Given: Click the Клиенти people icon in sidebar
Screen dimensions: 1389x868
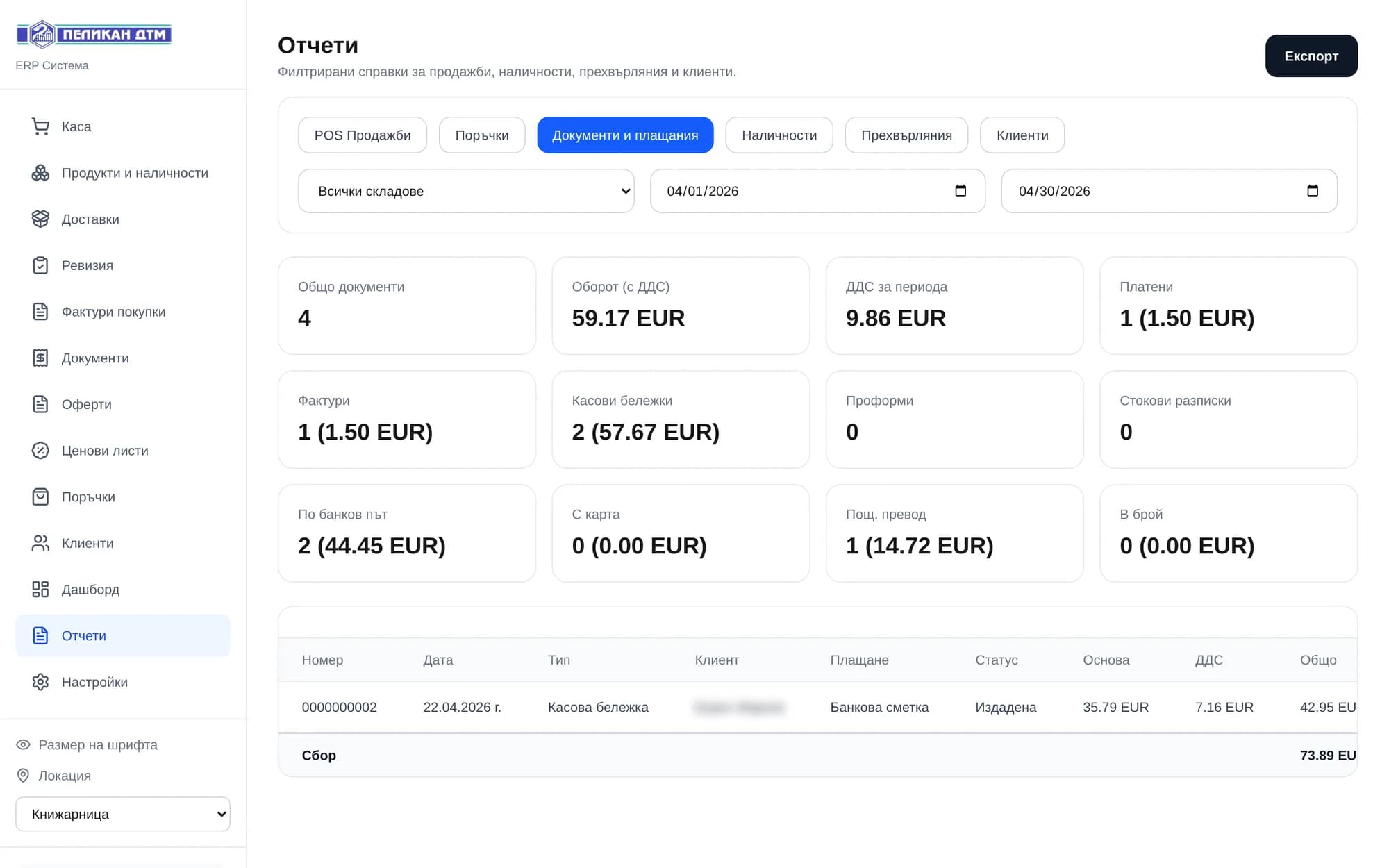Looking at the screenshot, I should click(40, 543).
